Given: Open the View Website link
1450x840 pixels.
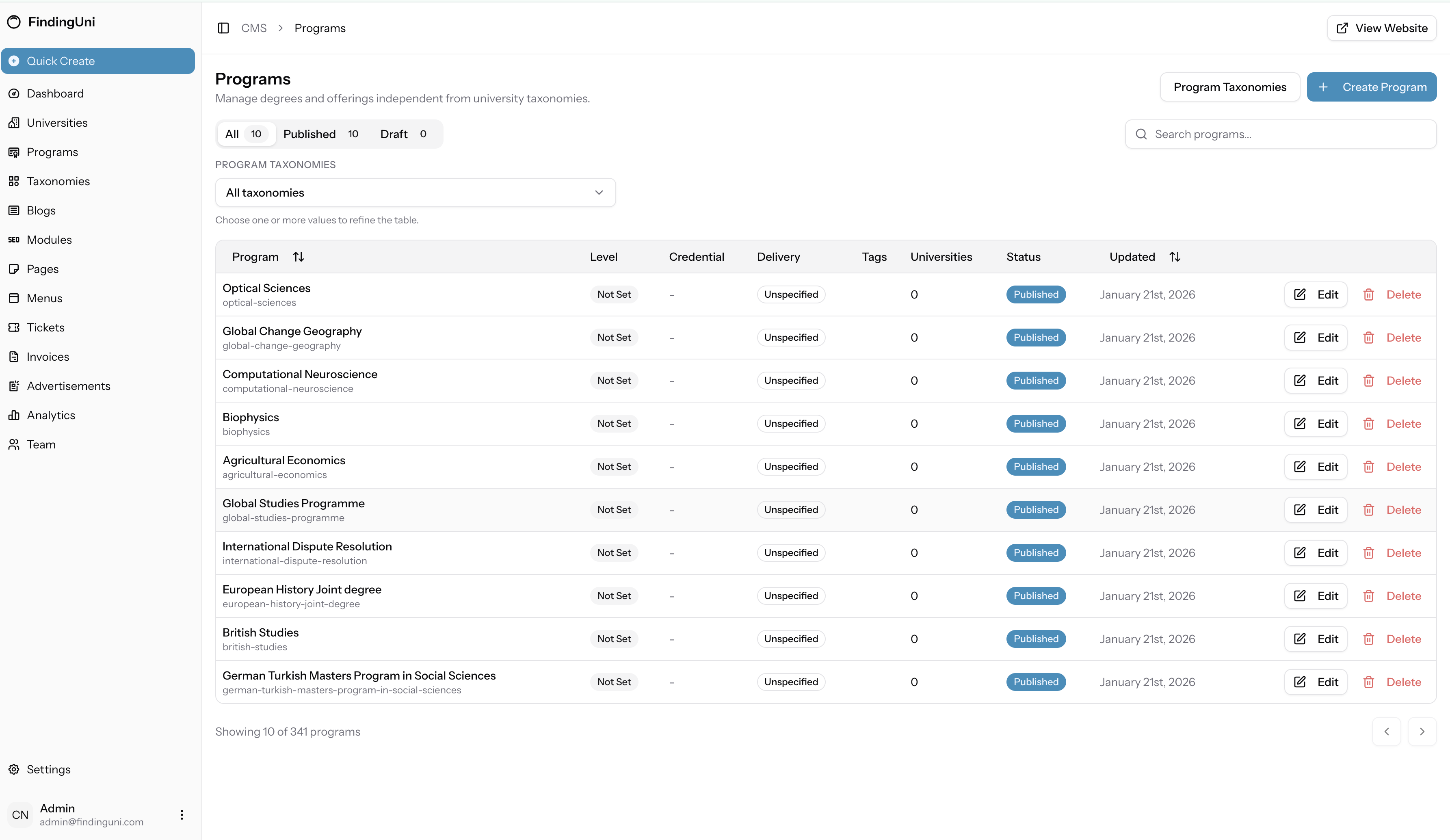Looking at the screenshot, I should (x=1381, y=28).
